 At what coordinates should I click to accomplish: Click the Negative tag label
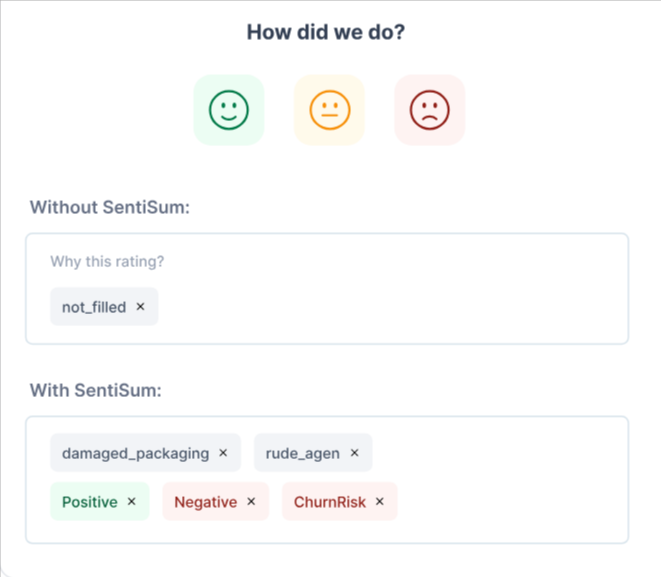click(x=206, y=502)
